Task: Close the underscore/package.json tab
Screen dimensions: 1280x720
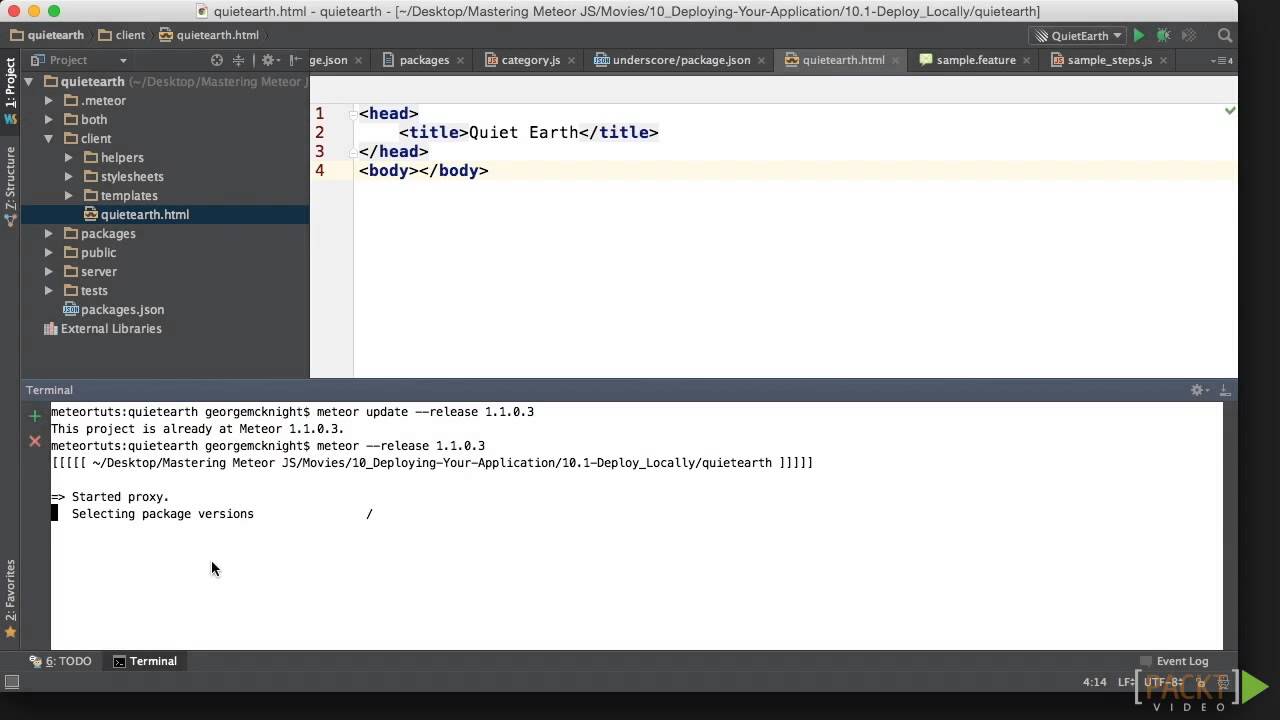Action: click(x=761, y=60)
